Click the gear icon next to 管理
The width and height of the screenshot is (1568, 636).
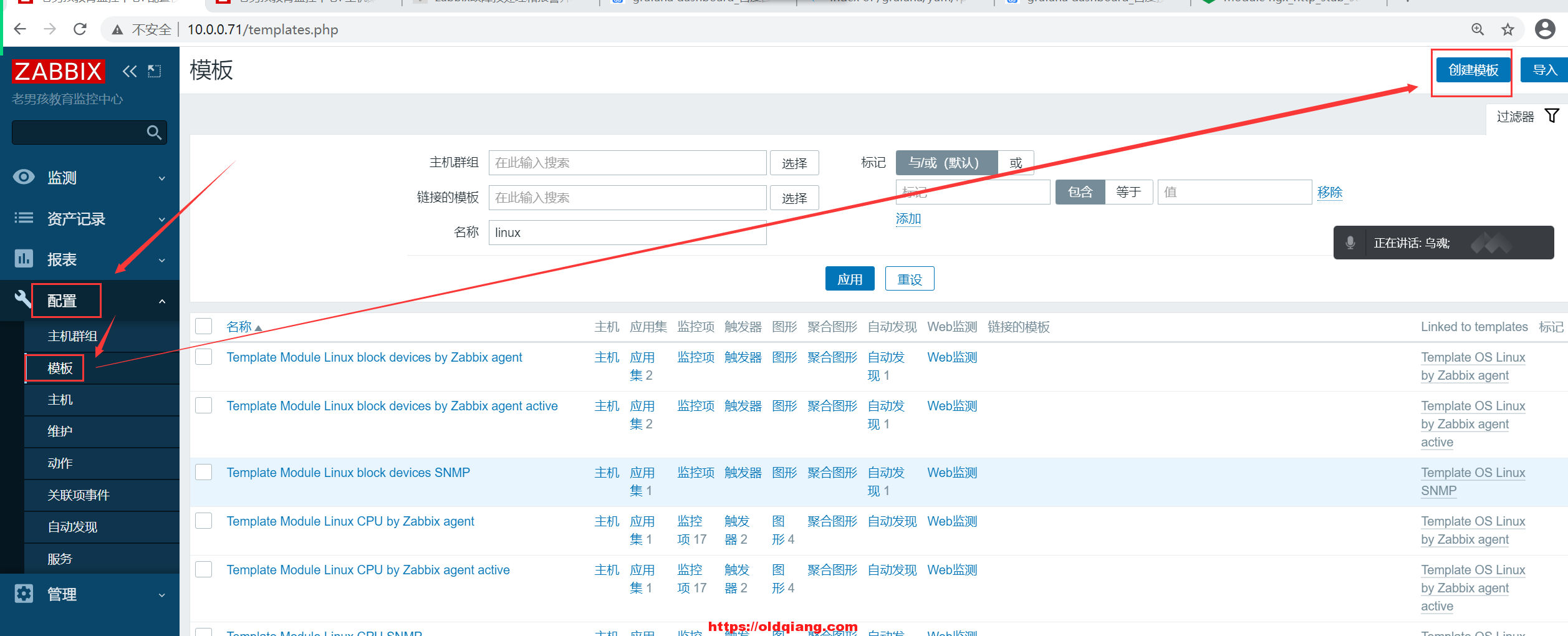pyautogui.click(x=24, y=594)
